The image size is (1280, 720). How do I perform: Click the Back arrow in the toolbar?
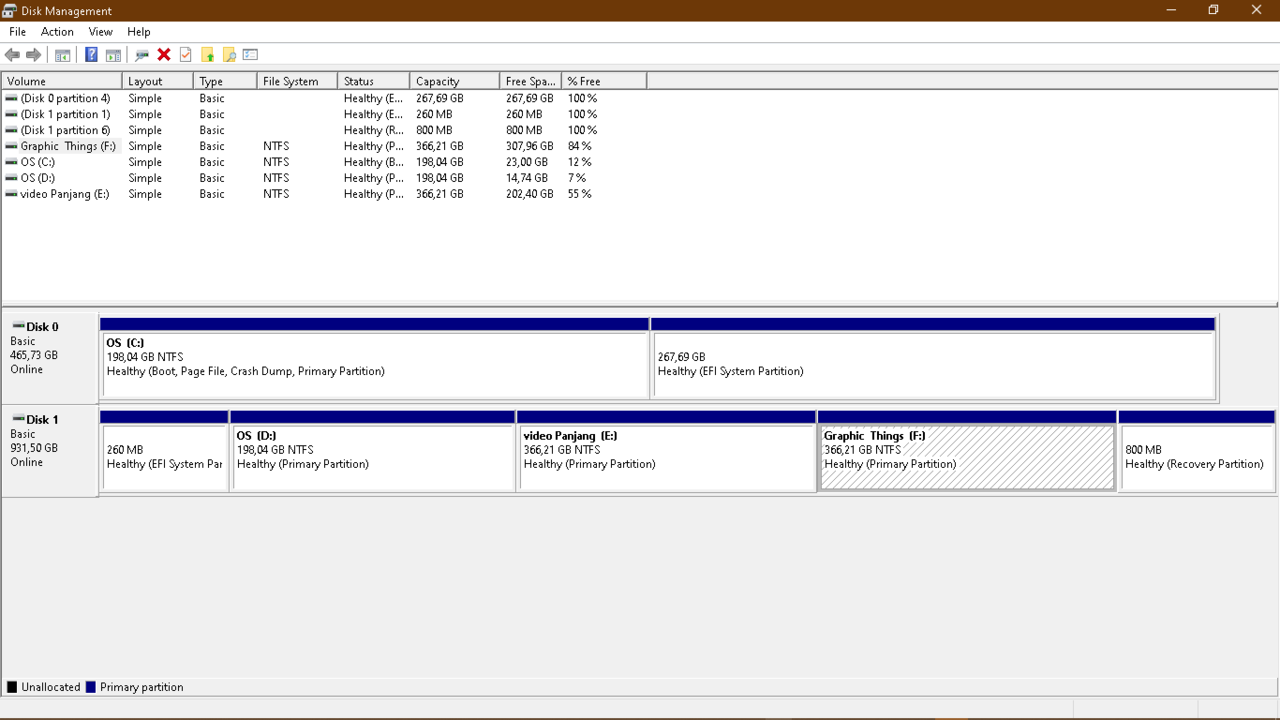click(12, 55)
